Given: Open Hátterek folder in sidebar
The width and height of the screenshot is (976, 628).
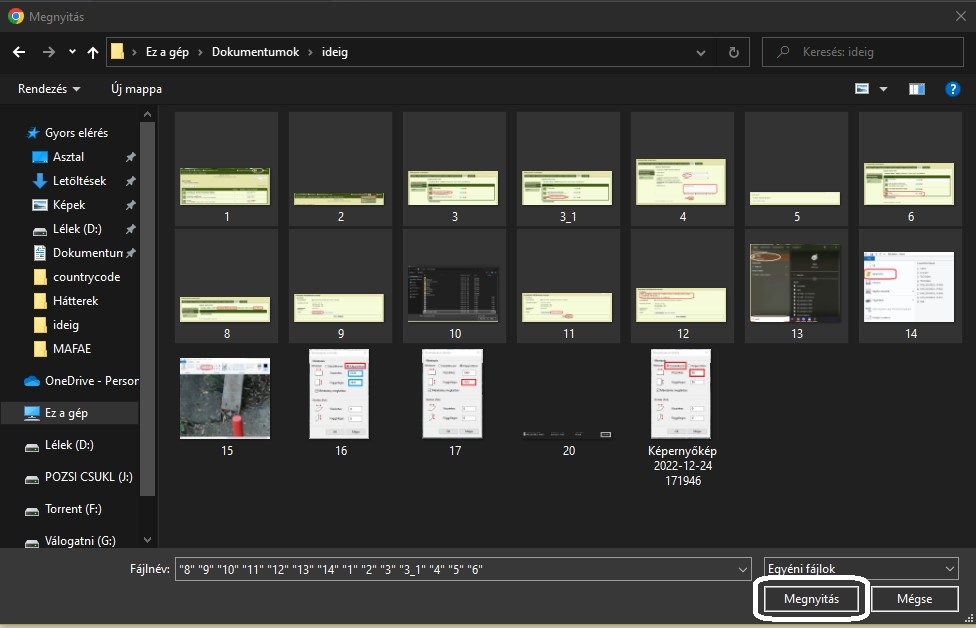Looking at the screenshot, I should [75, 301].
